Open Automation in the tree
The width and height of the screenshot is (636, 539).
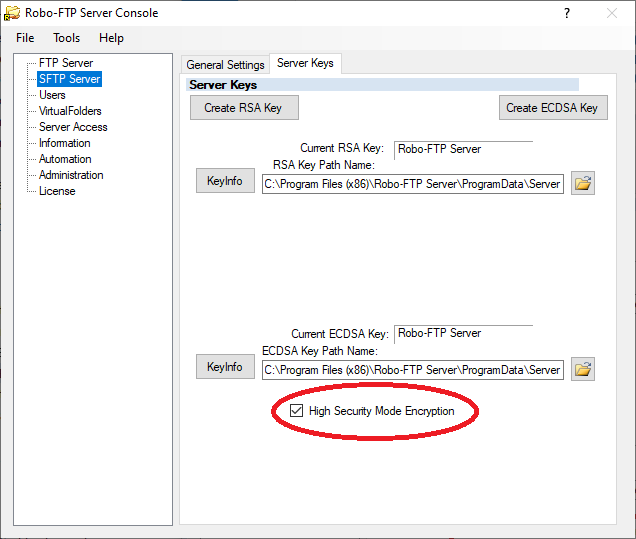point(65,159)
